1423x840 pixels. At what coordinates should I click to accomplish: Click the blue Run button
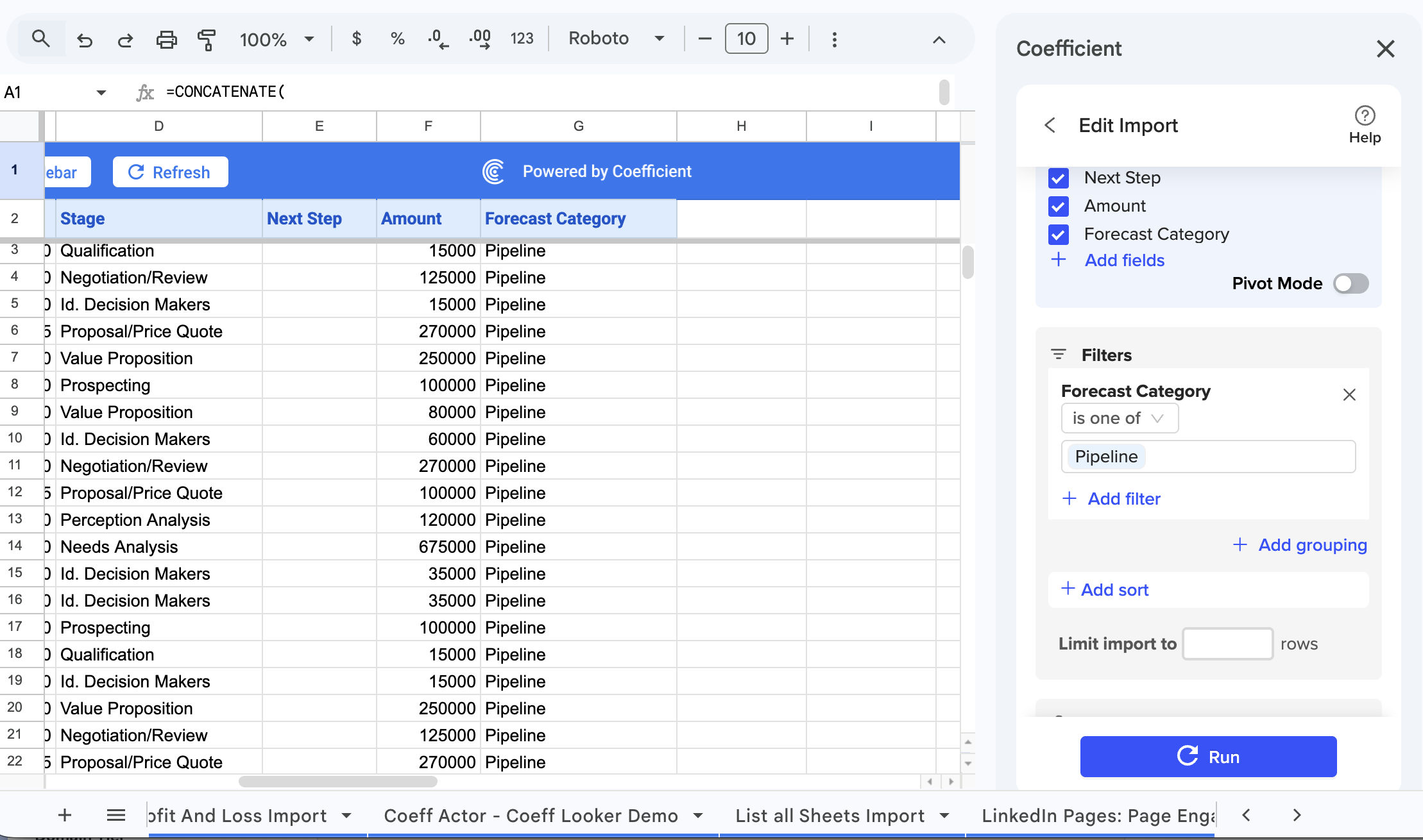1208,757
